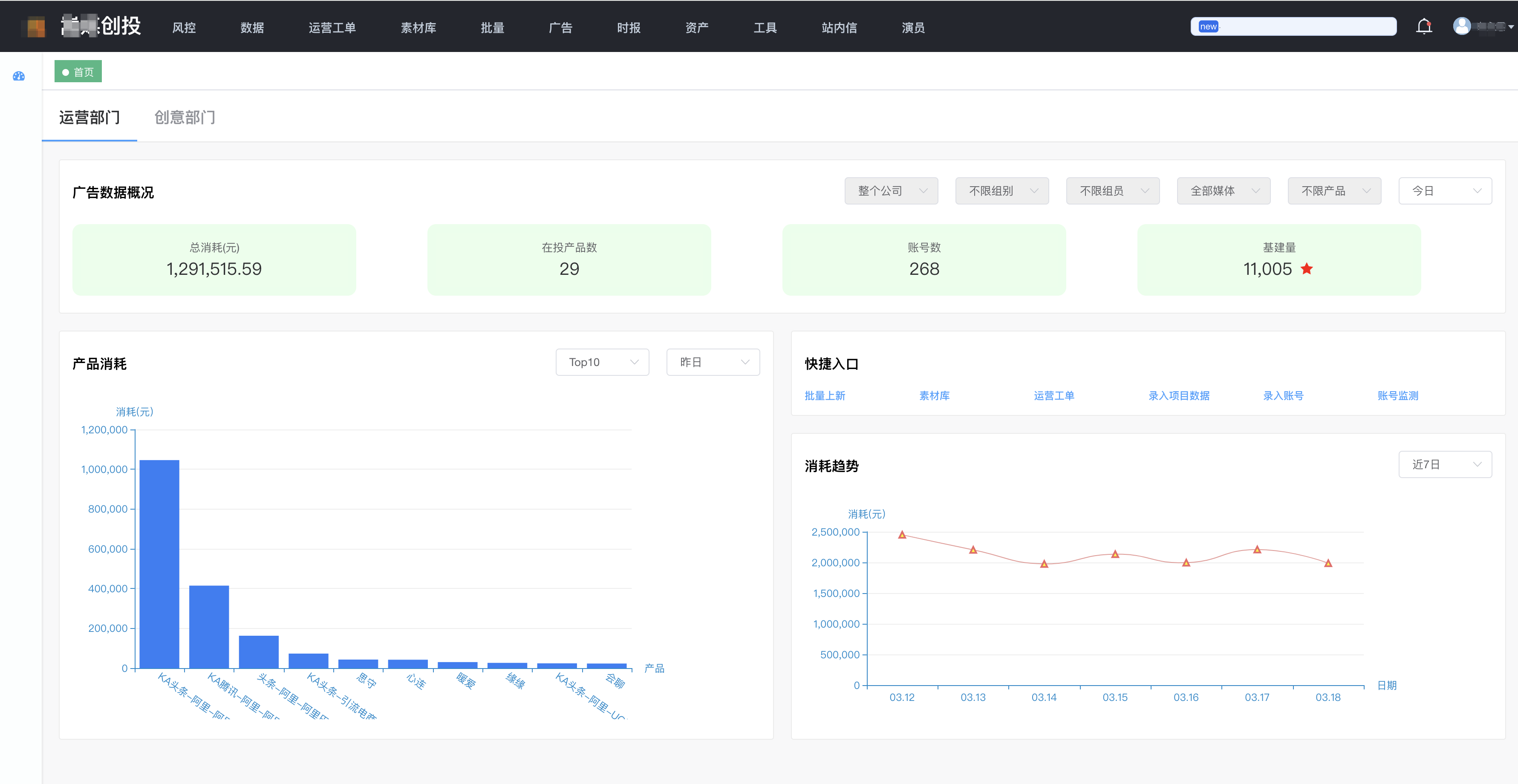The width and height of the screenshot is (1518, 784).
Task: Open the 演员 menu
Action: pos(913,28)
